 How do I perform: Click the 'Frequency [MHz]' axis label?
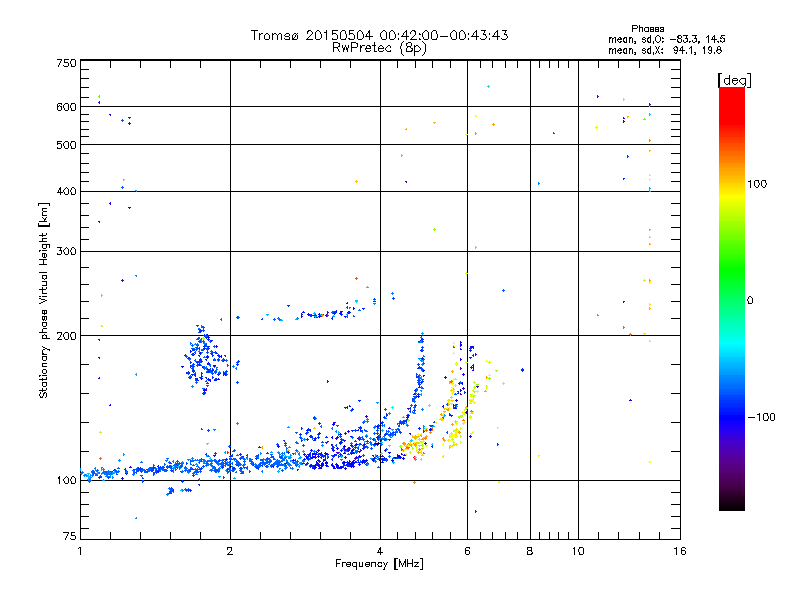(379, 564)
